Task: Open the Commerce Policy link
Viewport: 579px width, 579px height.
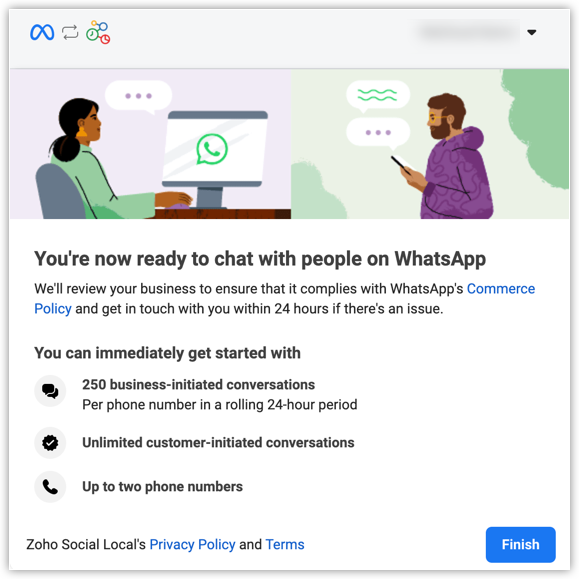Action: click(285, 299)
